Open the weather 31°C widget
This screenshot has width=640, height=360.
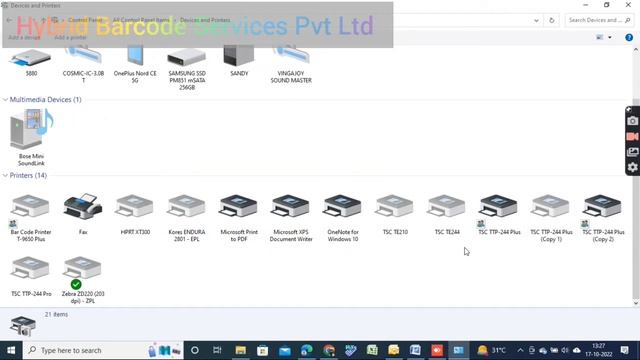491,350
